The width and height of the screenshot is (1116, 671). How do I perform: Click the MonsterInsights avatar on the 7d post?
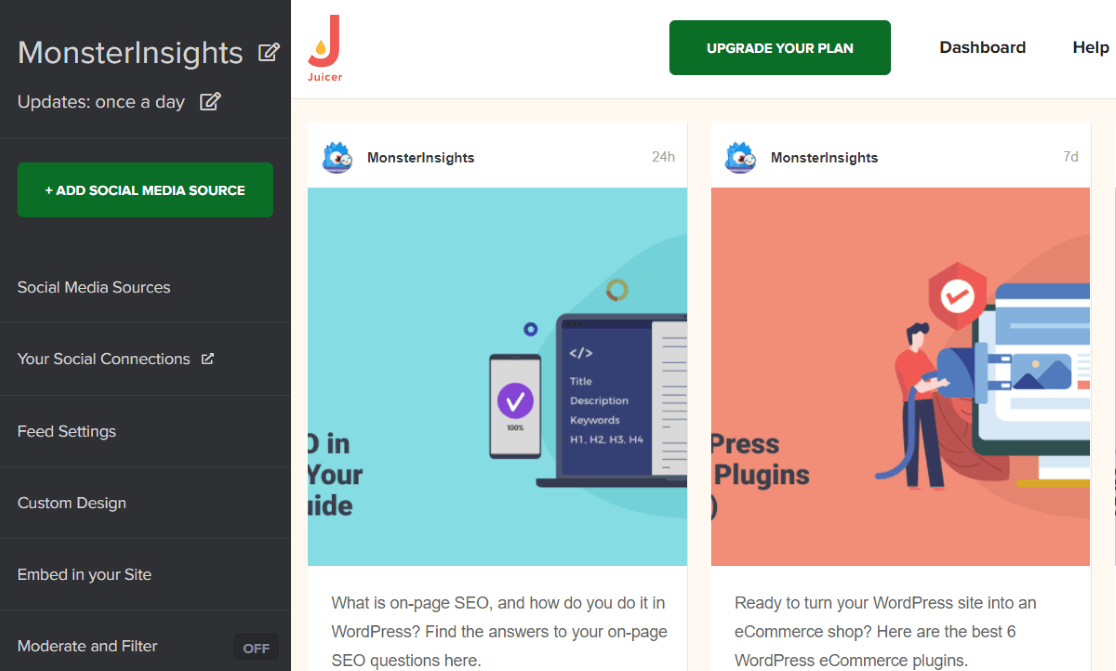[740, 157]
